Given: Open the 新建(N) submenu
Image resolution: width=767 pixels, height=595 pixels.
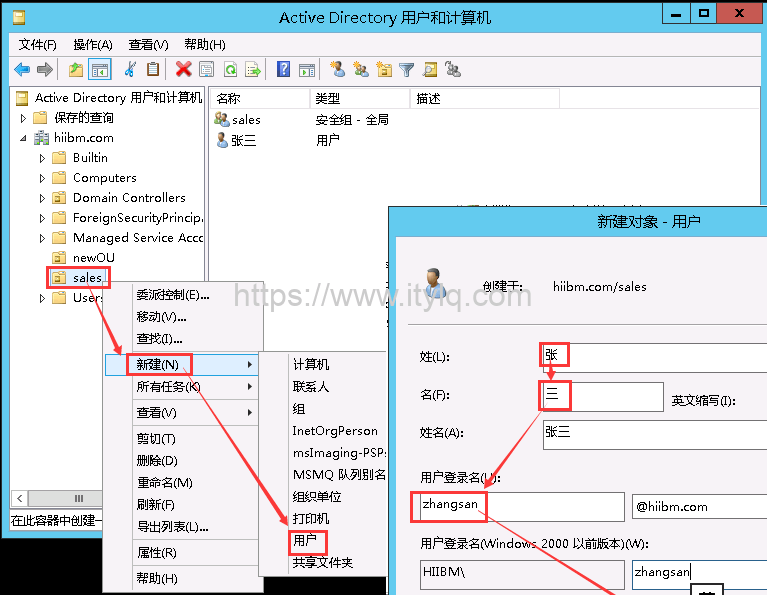Looking at the screenshot, I should (x=181, y=365).
